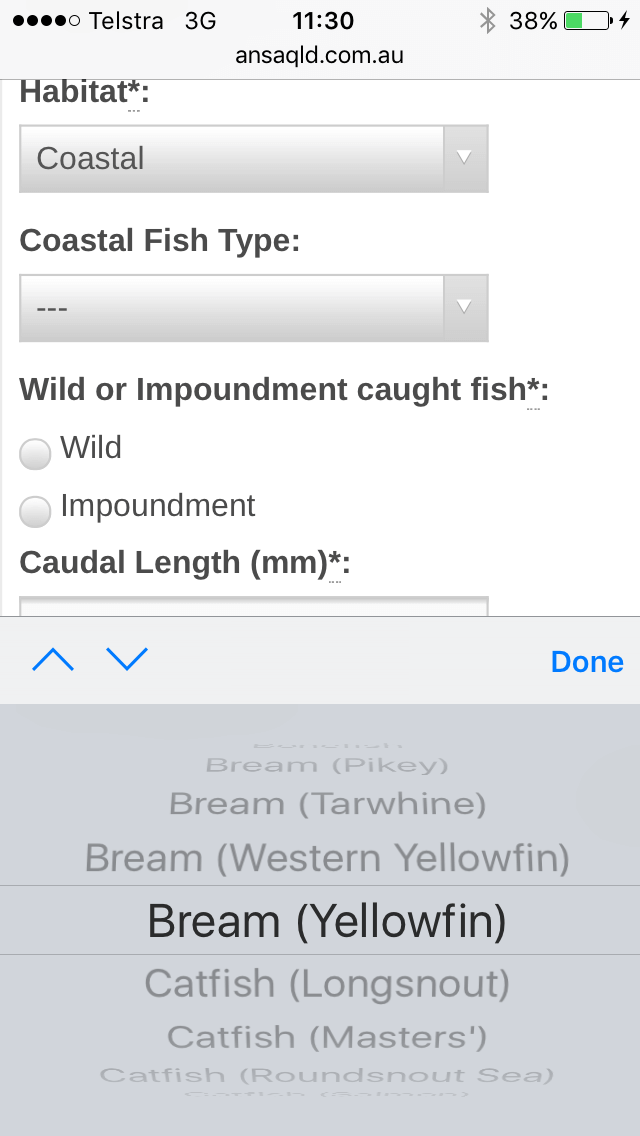Click the Coastal Fish Type dropdown arrow

tap(464, 307)
